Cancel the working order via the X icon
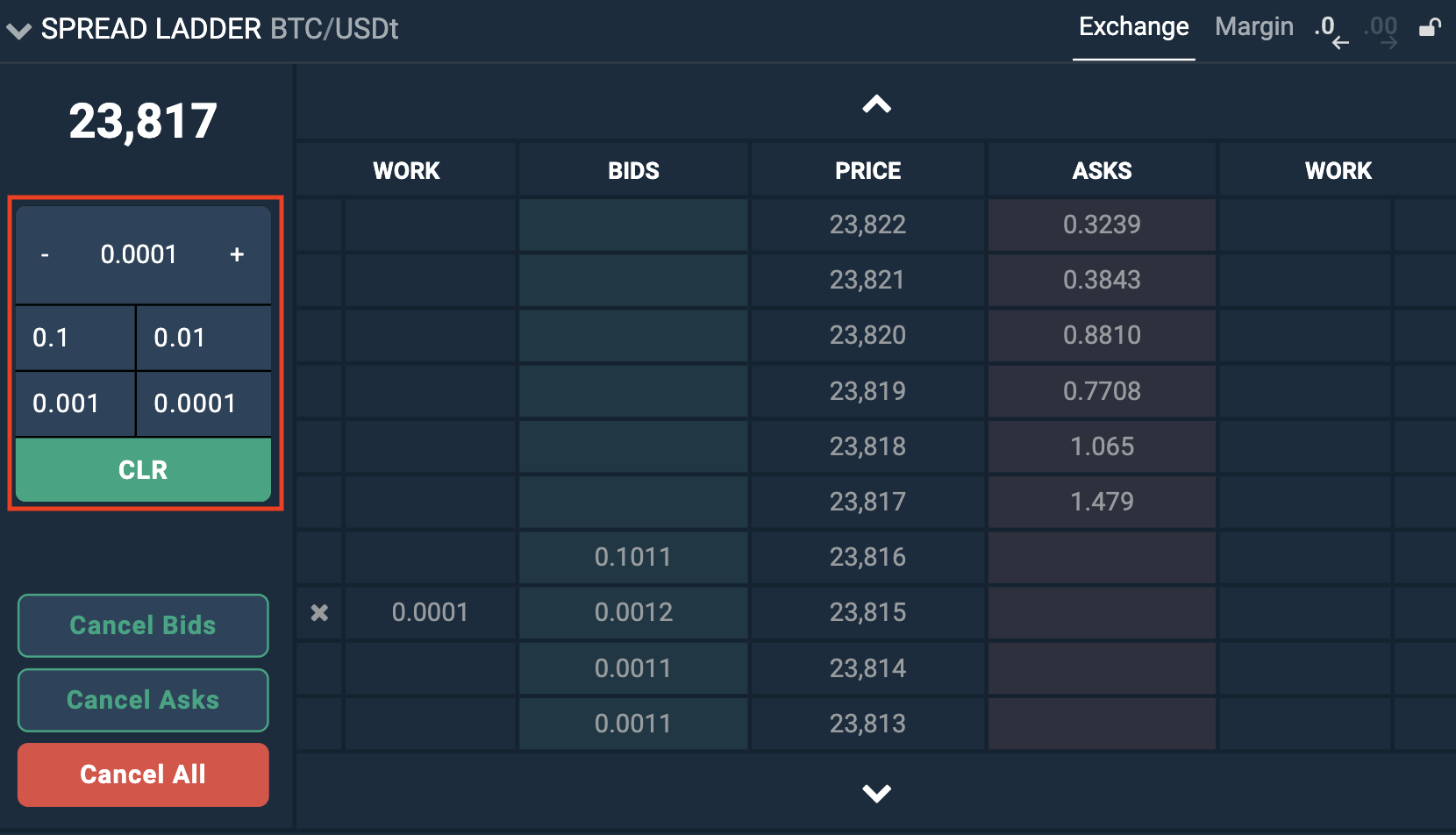The width and height of the screenshot is (1456, 835). [318, 613]
